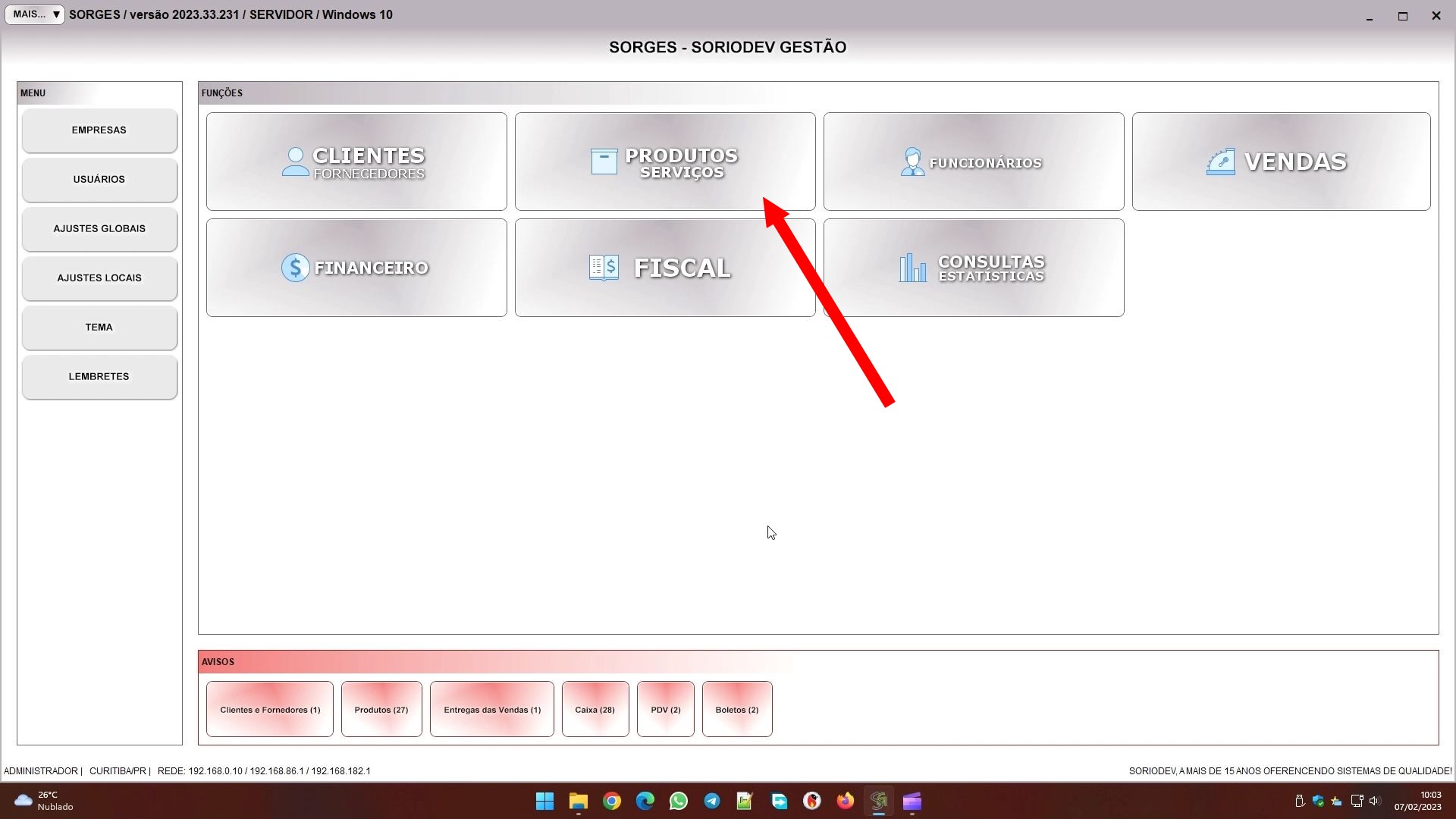Open the purple clapperboard app in taskbar
The width and height of the screenshot is (1456, 819).
pos(912,802)
